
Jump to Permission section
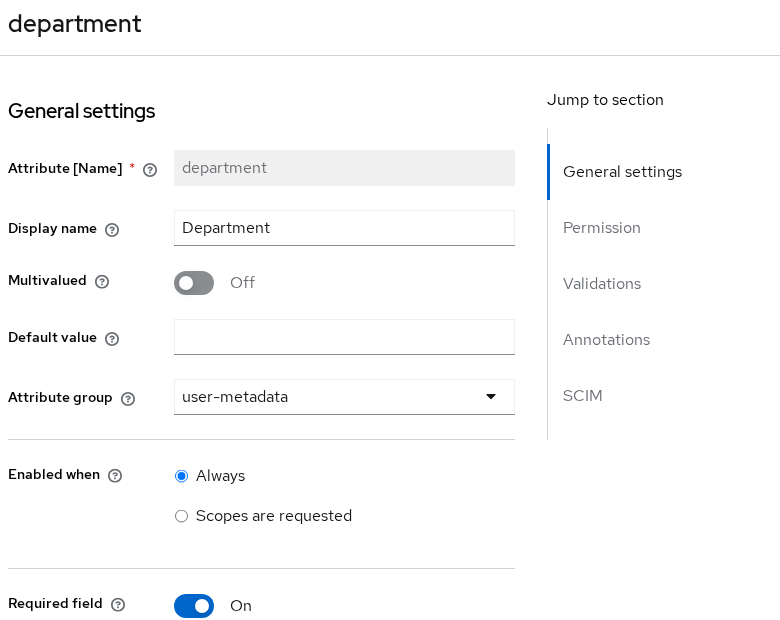(x=601, y=228)
